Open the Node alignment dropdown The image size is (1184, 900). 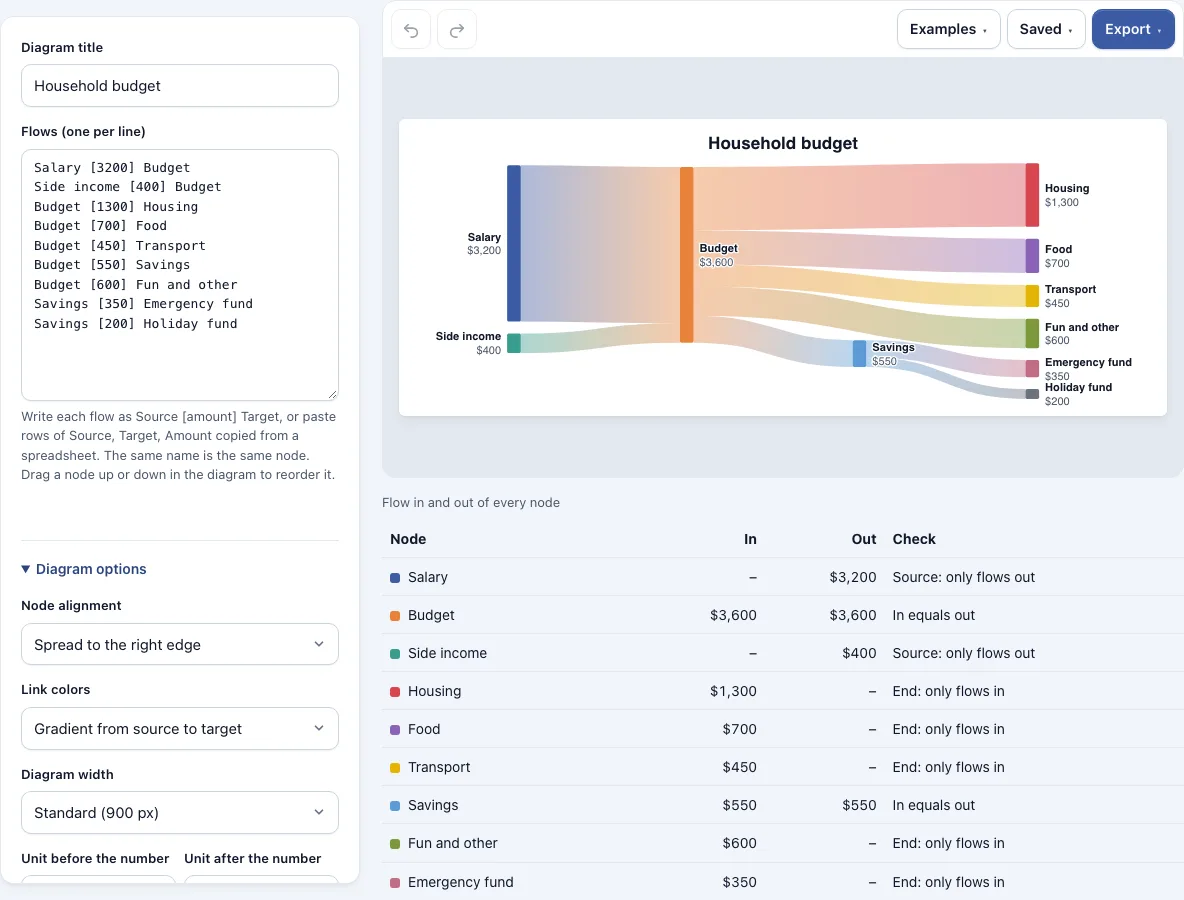click(180, 644)
